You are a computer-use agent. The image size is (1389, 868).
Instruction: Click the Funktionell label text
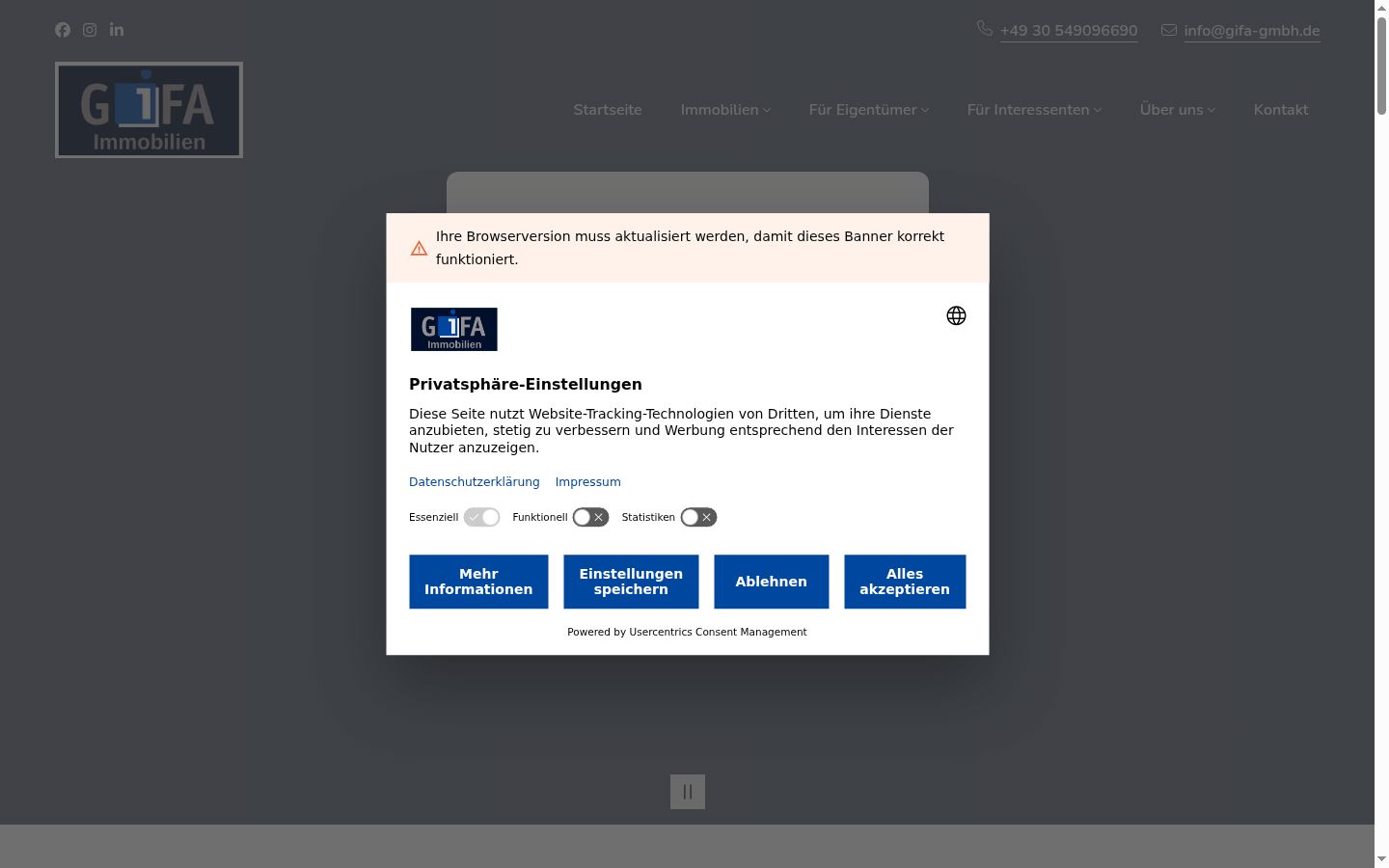pyautogui.click(x=540, y=518)
